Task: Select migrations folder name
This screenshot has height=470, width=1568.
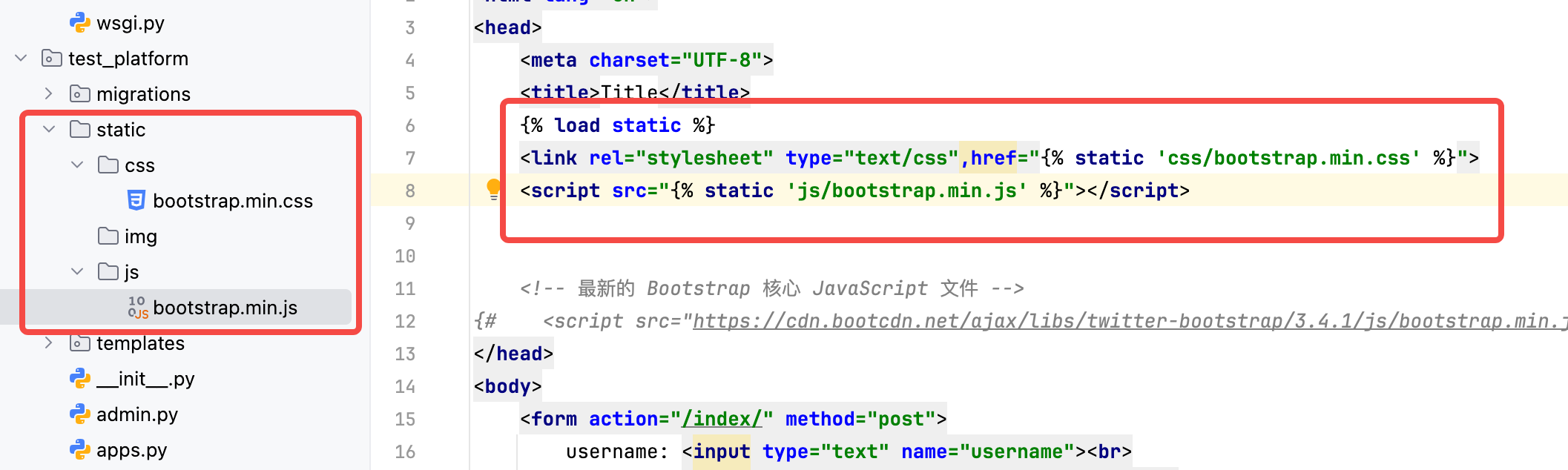Action: click(144, 94)
